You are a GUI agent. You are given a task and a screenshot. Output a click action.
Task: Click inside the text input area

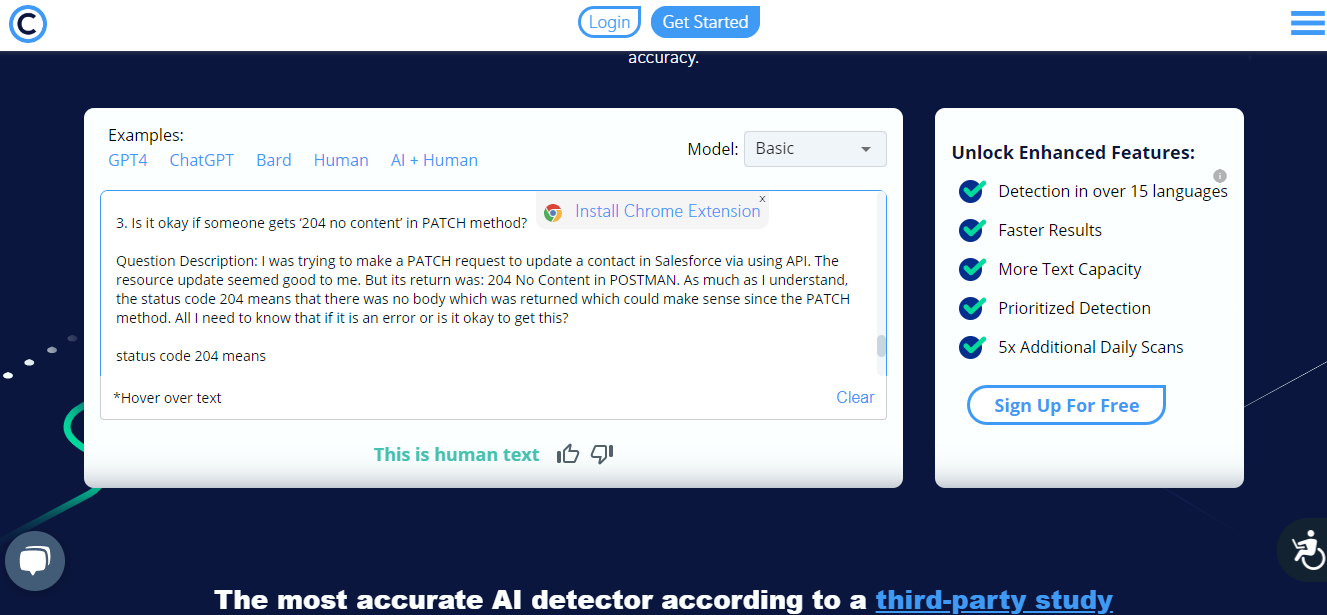pyautogui.click(x=488, y=285)
